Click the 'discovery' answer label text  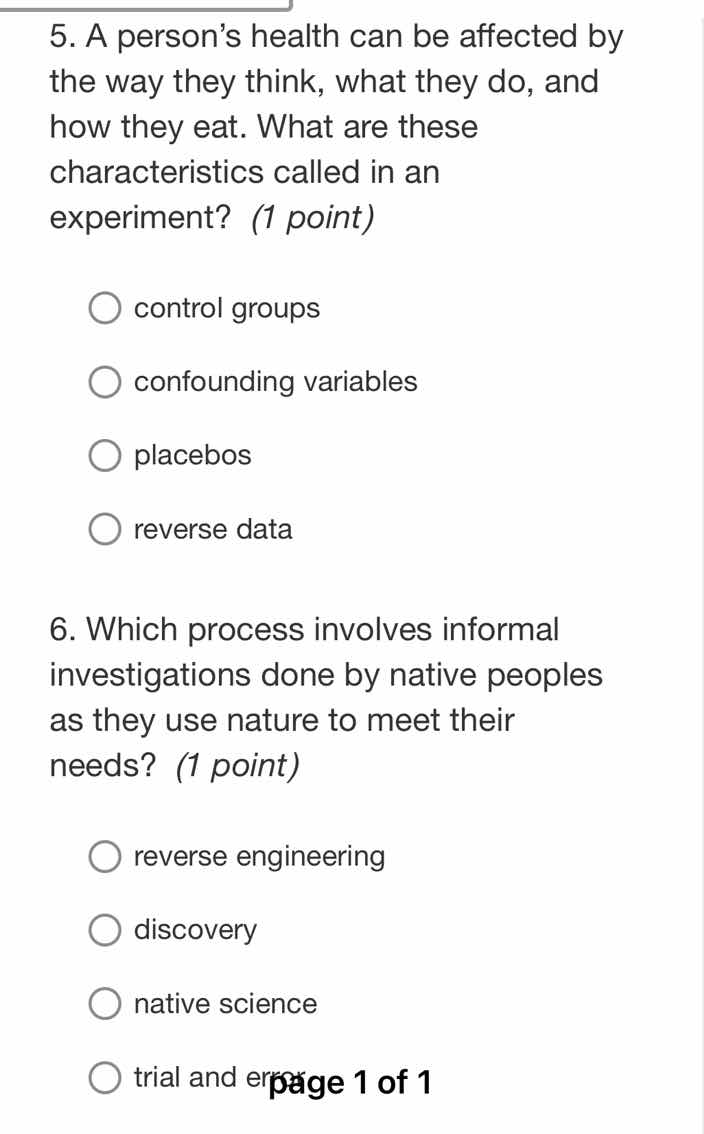196,930
